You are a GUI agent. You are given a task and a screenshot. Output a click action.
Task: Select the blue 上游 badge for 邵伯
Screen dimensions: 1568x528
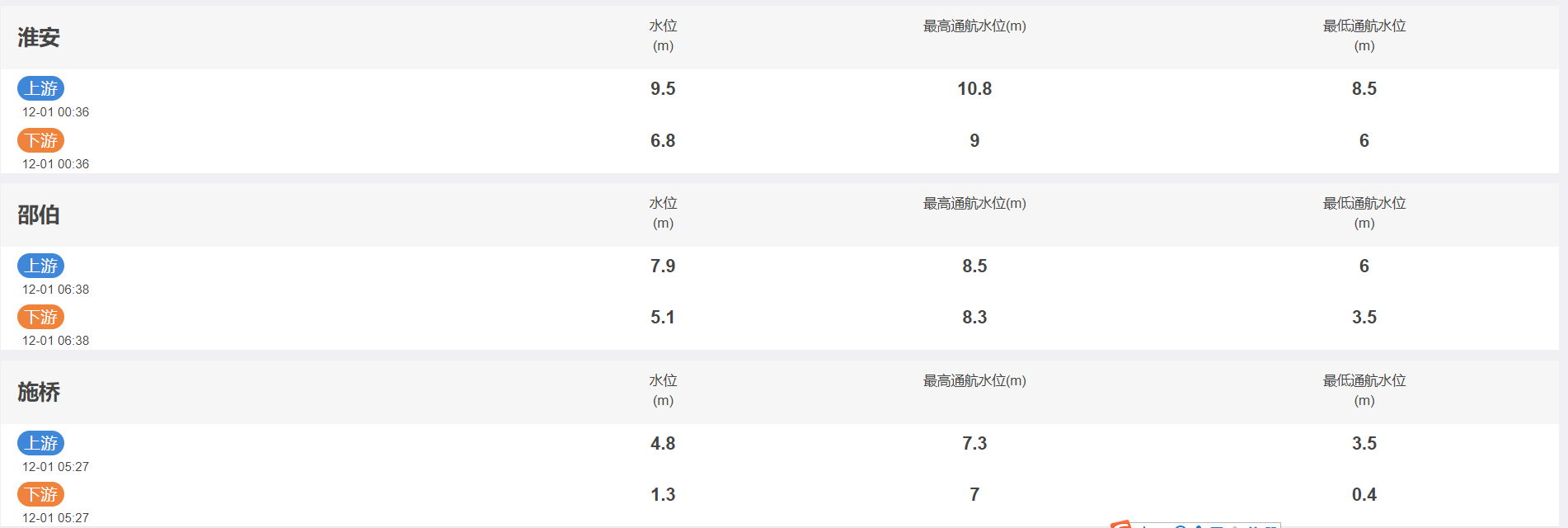pyautogui.click(x=40, y=266)
